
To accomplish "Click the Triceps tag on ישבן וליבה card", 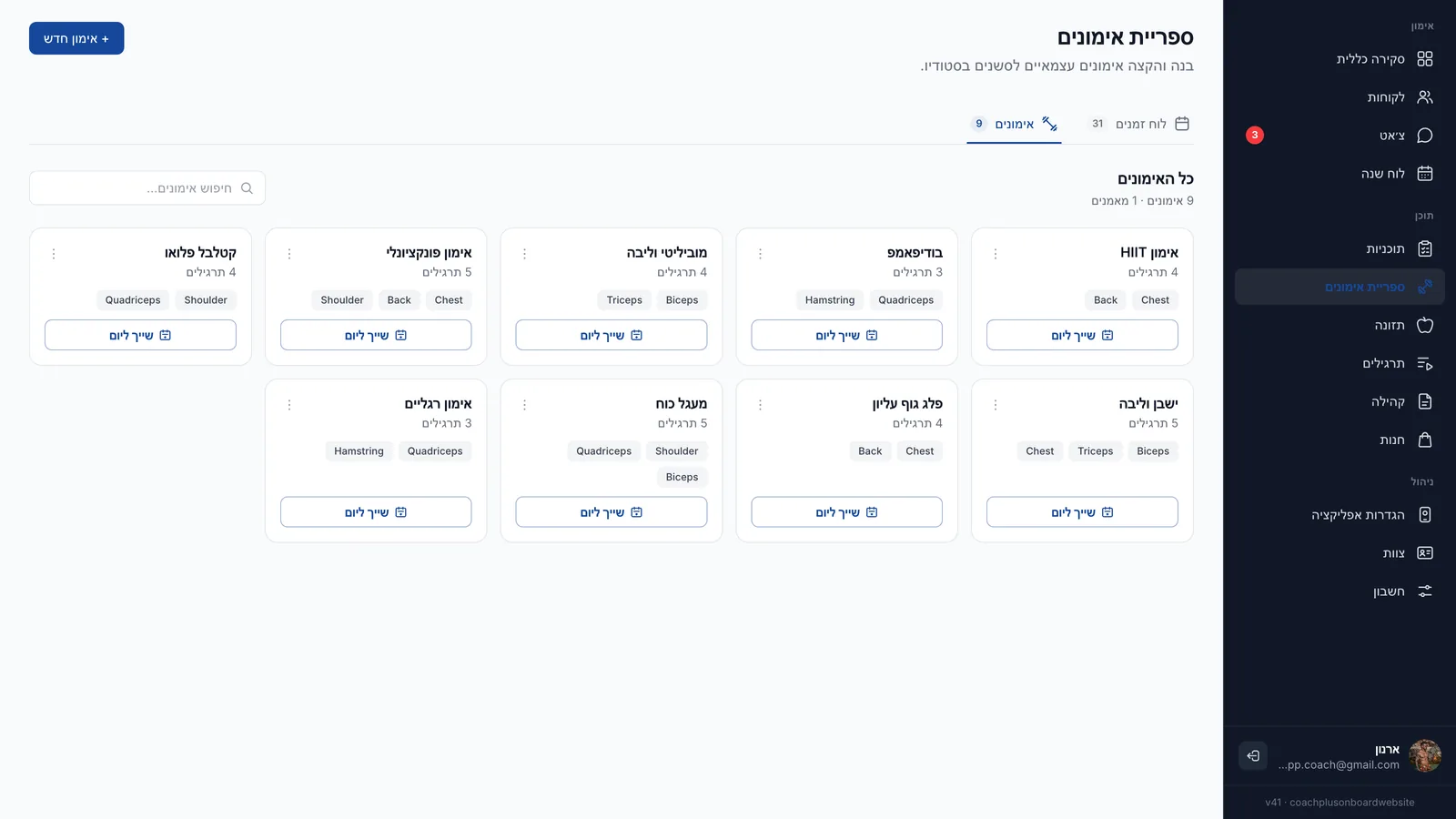I will pos(1096,451).
